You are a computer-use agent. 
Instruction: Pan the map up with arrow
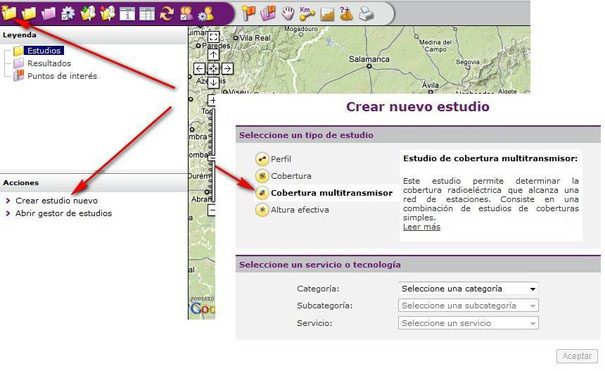213,54
